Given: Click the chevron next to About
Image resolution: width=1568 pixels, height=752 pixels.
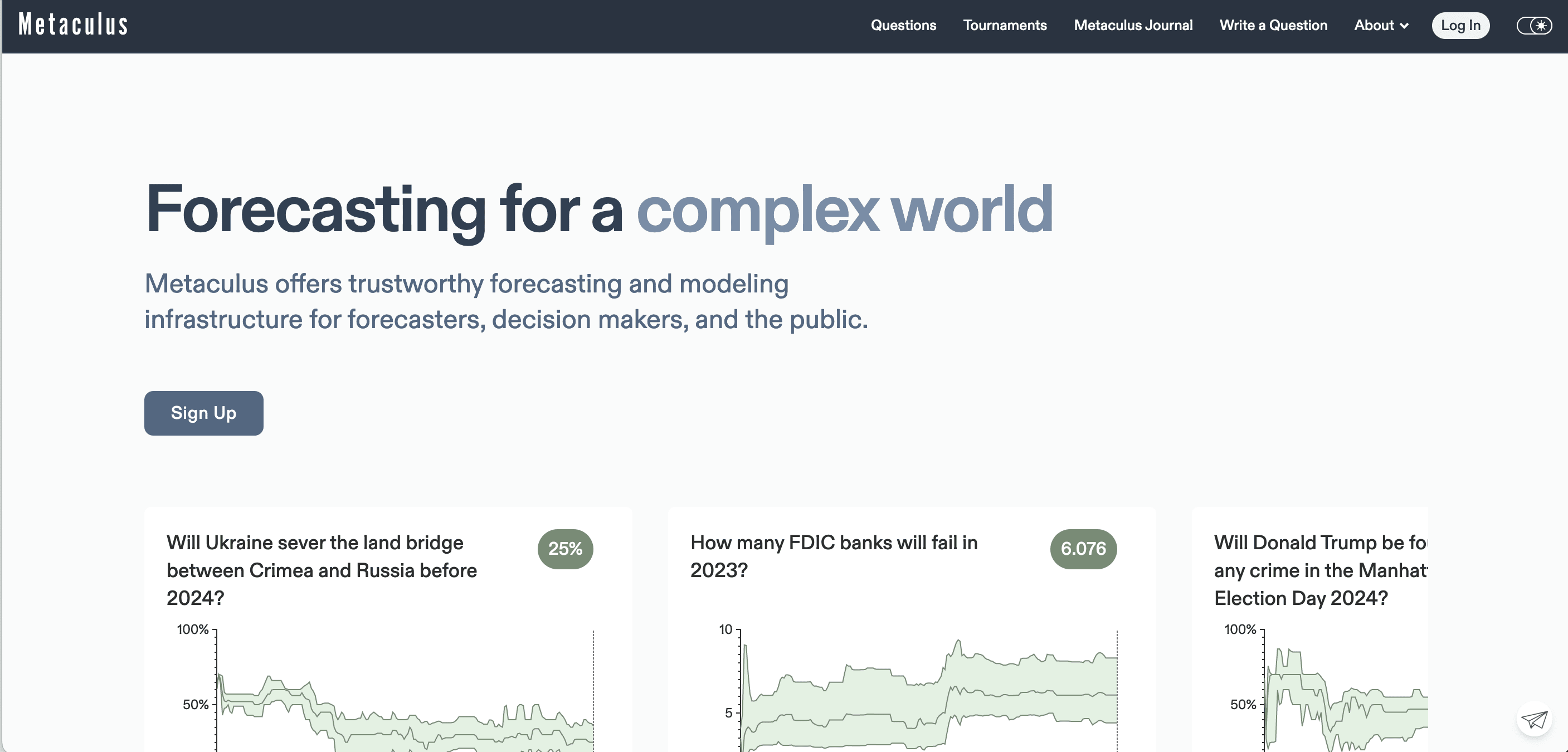Looking at the screenshot, I should tap(1404, 26).
